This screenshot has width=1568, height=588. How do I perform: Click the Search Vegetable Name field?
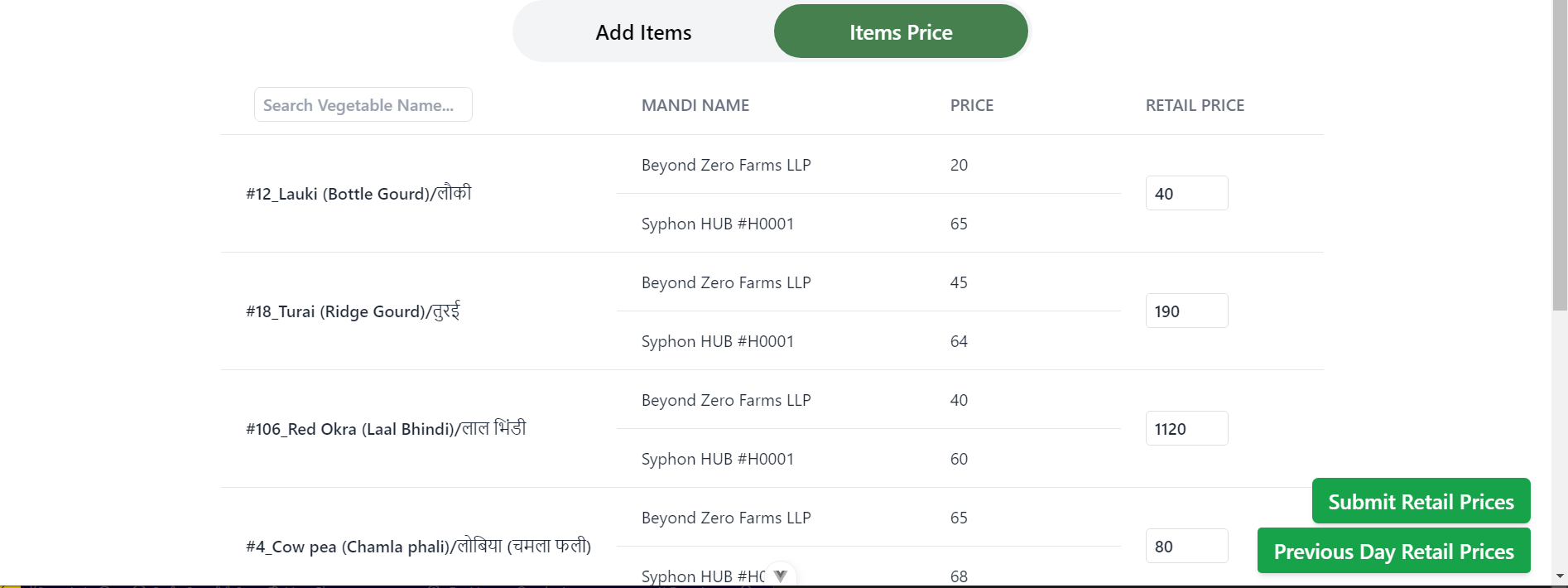(363, 104)
